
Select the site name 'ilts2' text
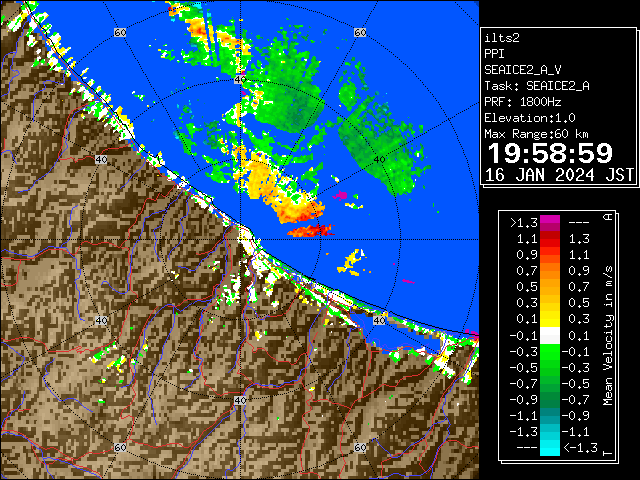click(502, 38)
